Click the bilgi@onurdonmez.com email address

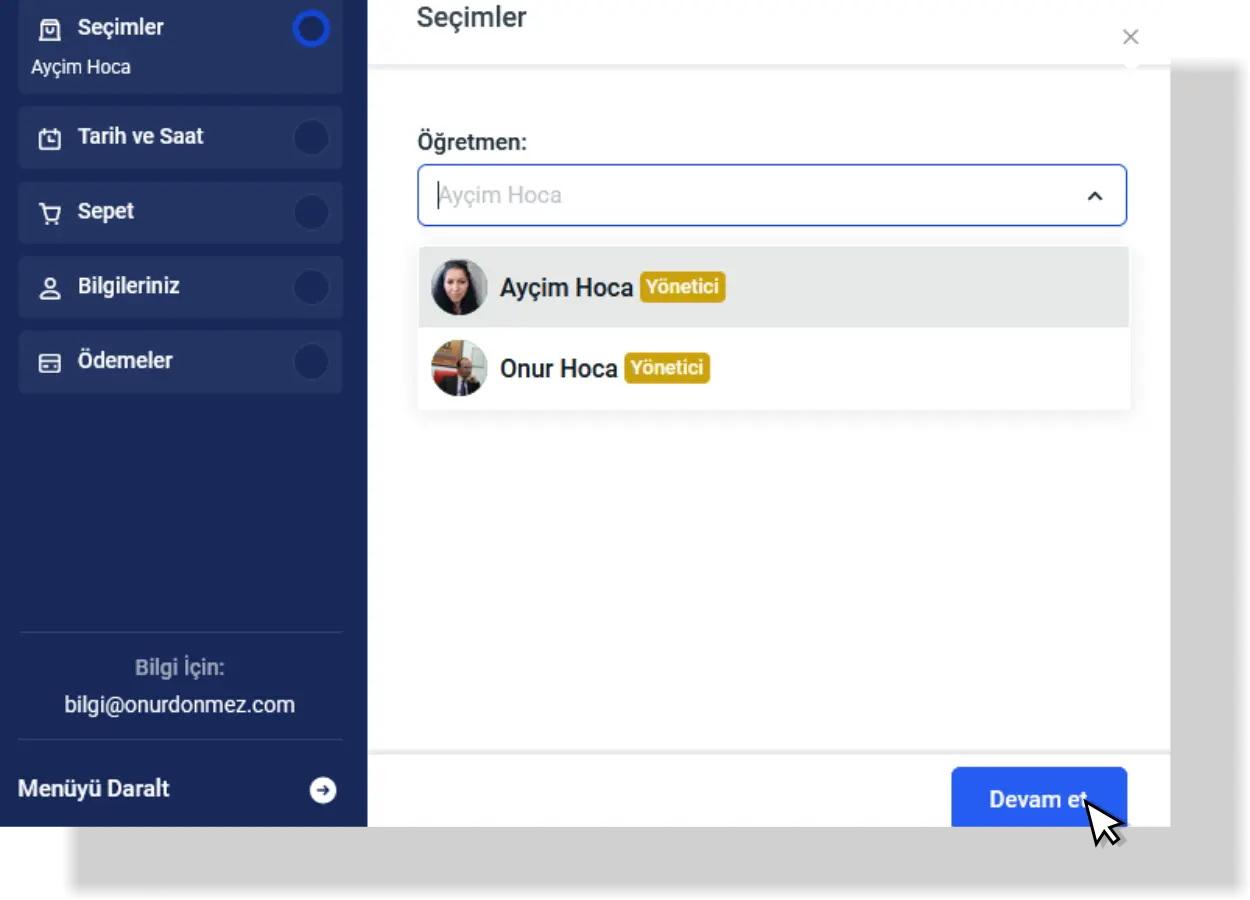[x=180, y=705]
